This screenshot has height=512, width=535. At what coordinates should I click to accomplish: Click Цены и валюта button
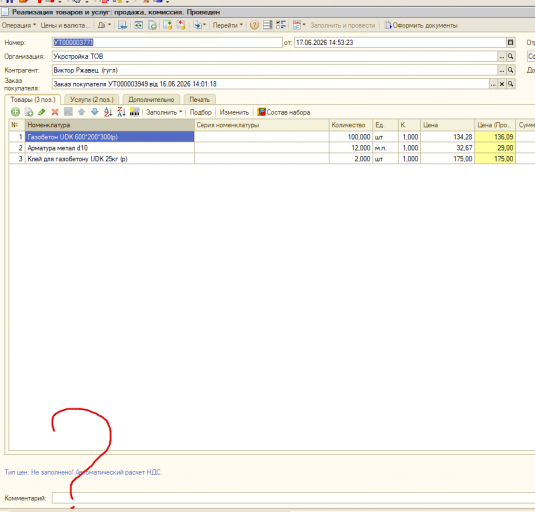(65, 25)
